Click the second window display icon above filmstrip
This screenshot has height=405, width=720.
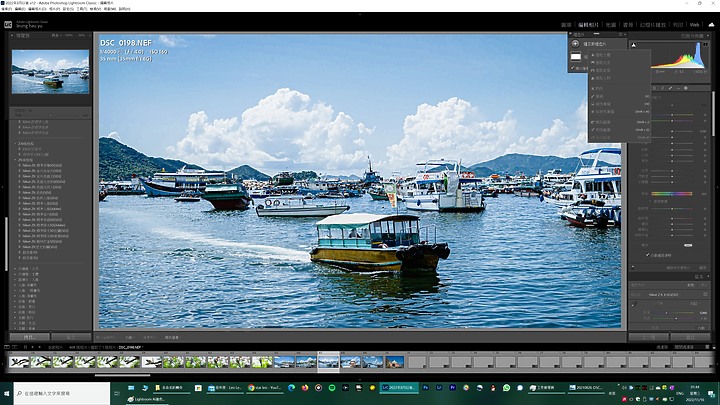pyautogui.click(x=15, y=347)
